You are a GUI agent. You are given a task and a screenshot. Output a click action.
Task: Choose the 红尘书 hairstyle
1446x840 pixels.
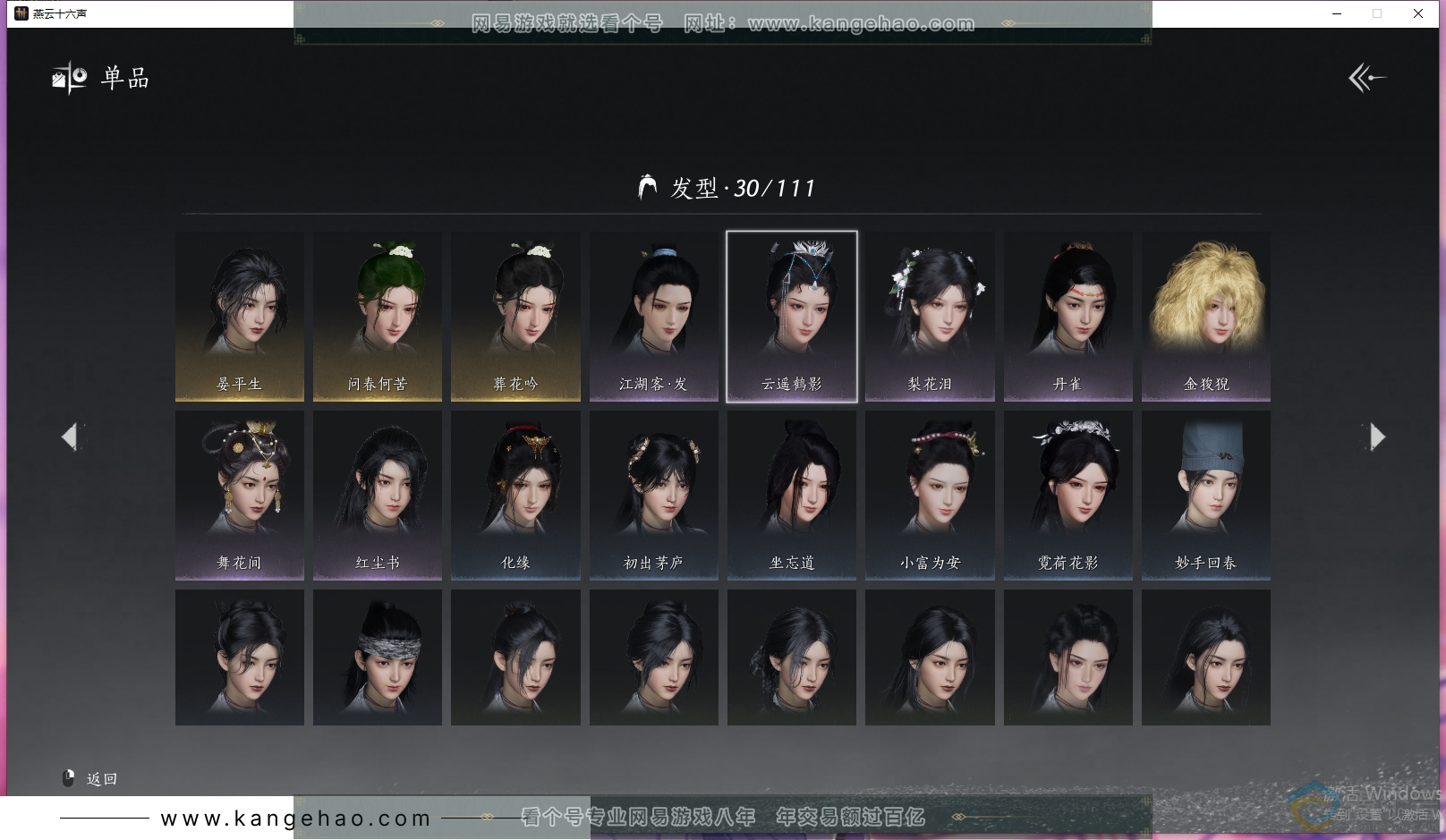(x=378, y=496)
